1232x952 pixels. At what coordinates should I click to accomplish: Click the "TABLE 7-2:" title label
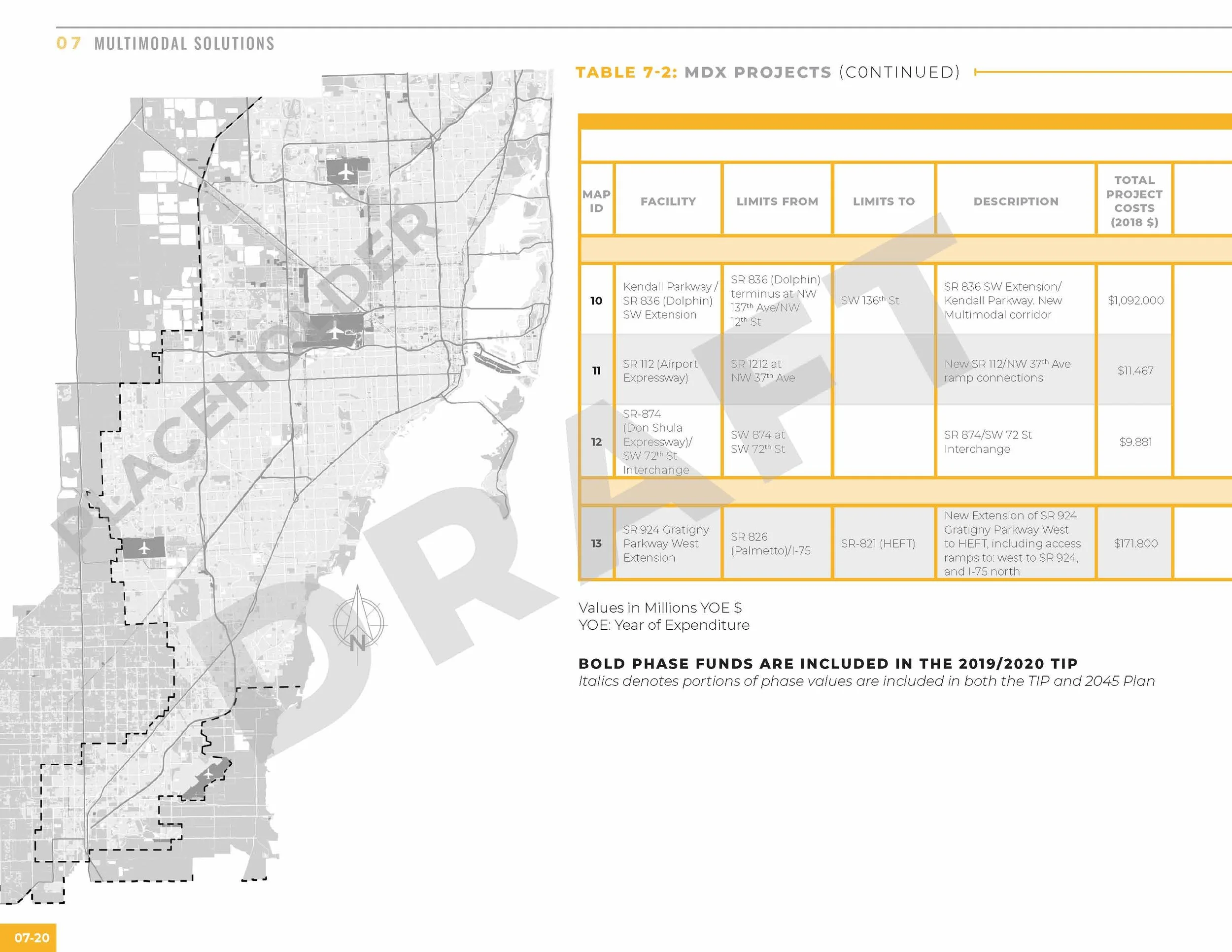(626, 72)
